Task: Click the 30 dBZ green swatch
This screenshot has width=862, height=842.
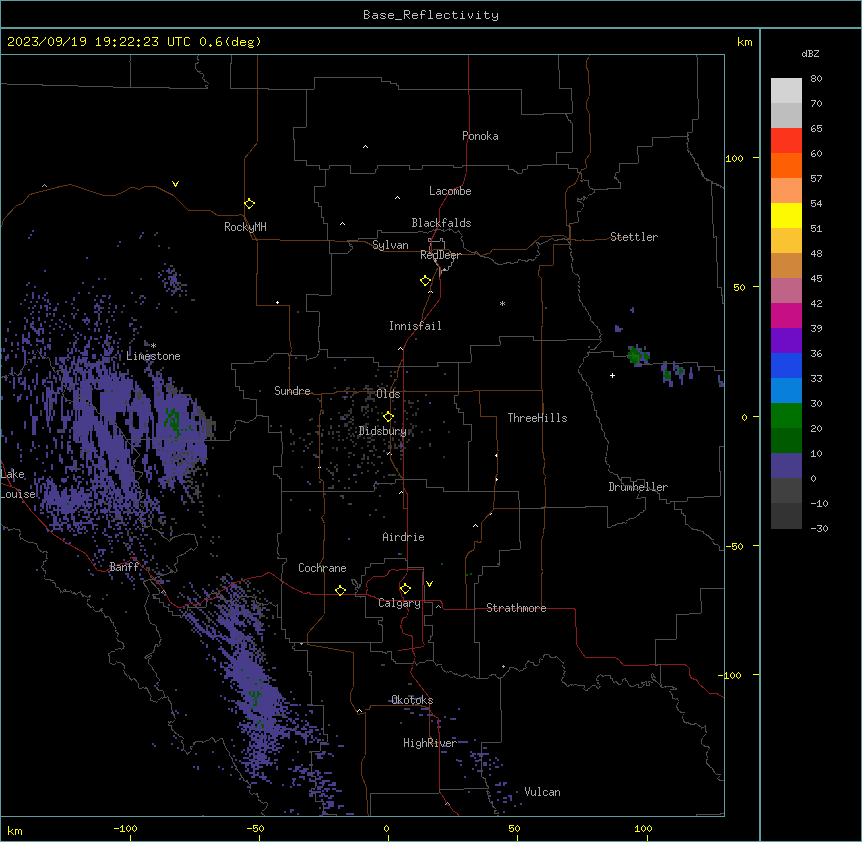Action: (786, 416)
